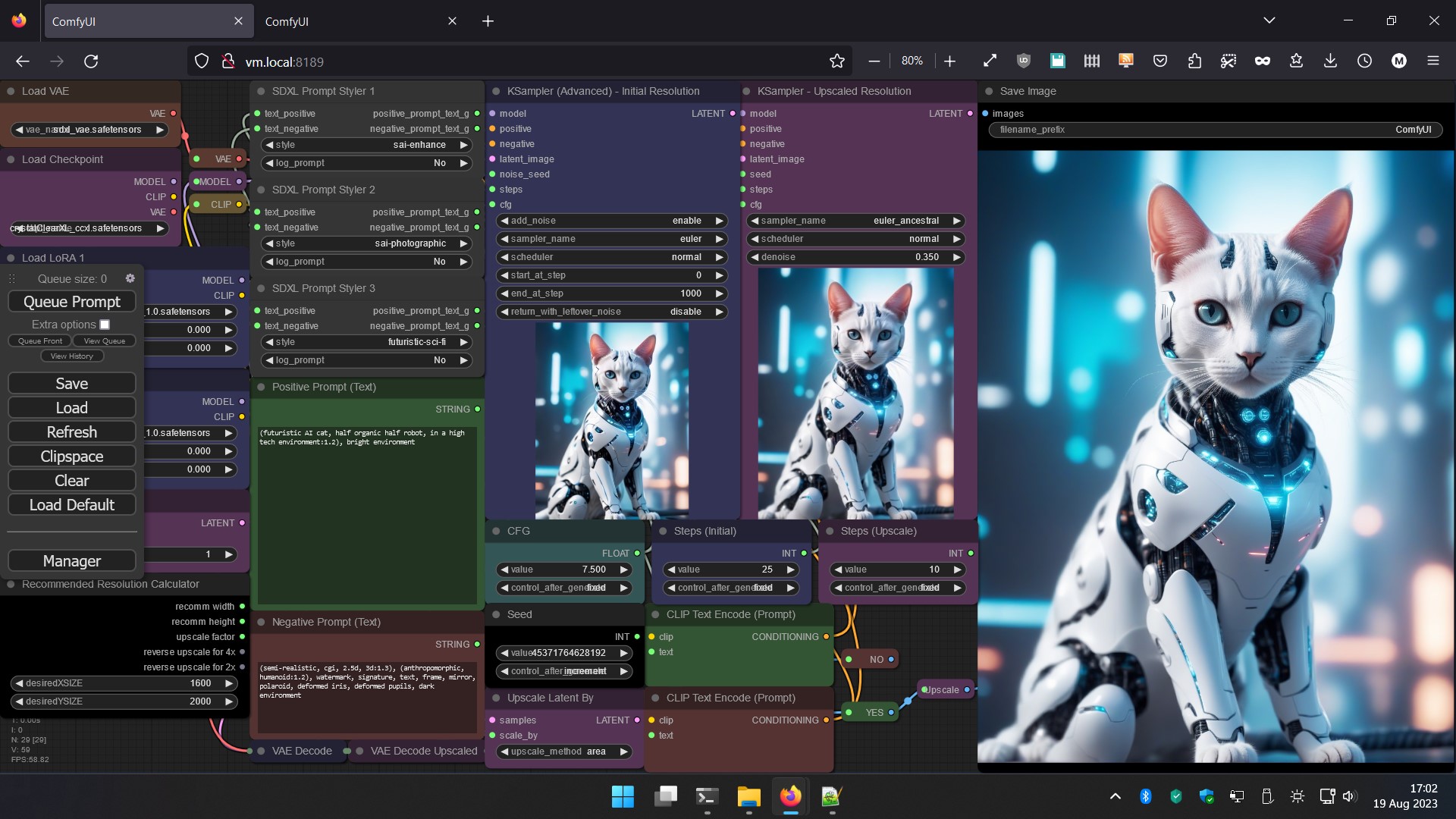The height and width of the screenshot is (819, 1456).
Task: Adjust the CFG value 7.500 slider
Action: click(564, 570)
